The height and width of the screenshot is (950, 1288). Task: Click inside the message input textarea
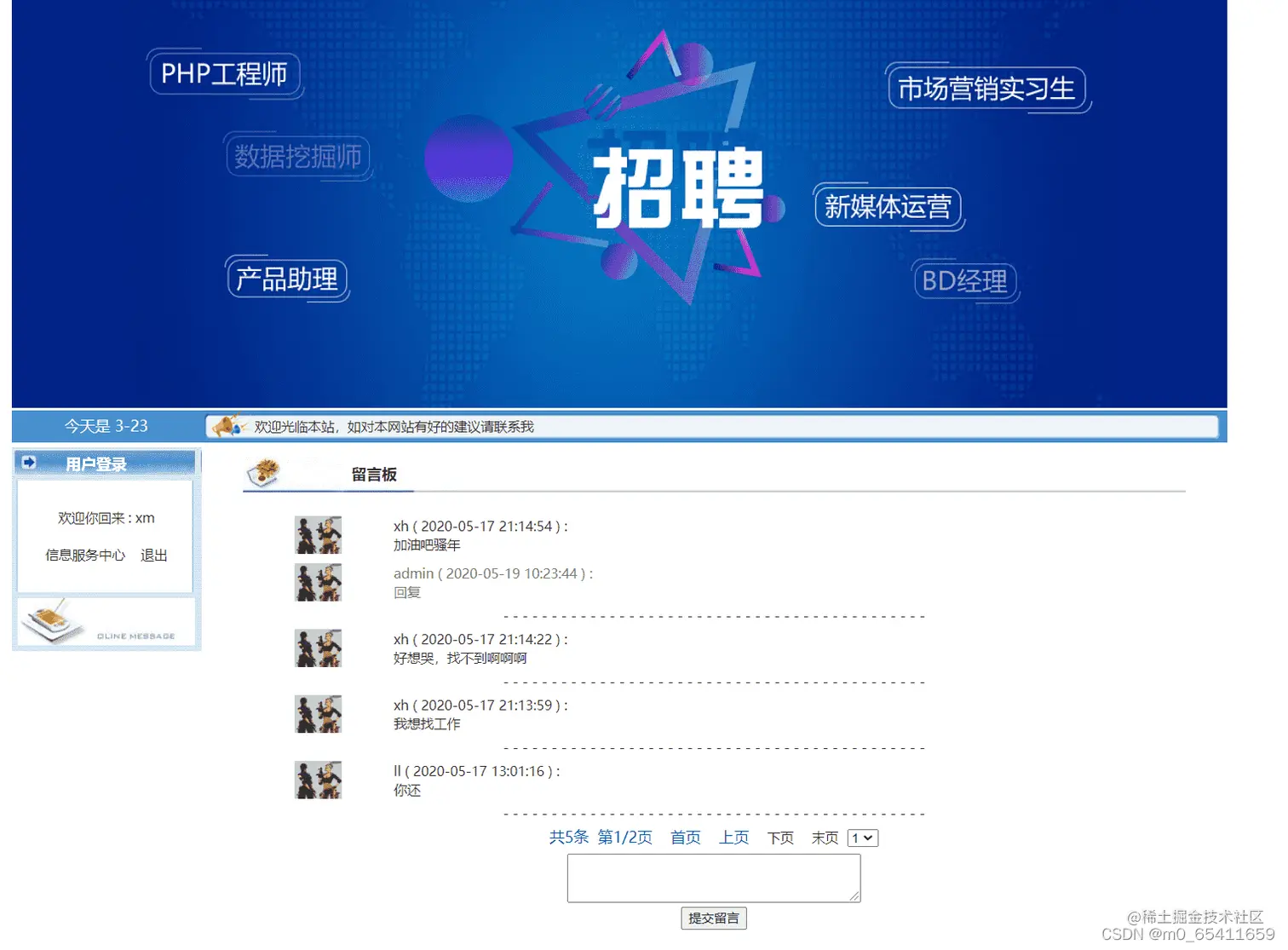pyautogui.click(x=714, y=878)
